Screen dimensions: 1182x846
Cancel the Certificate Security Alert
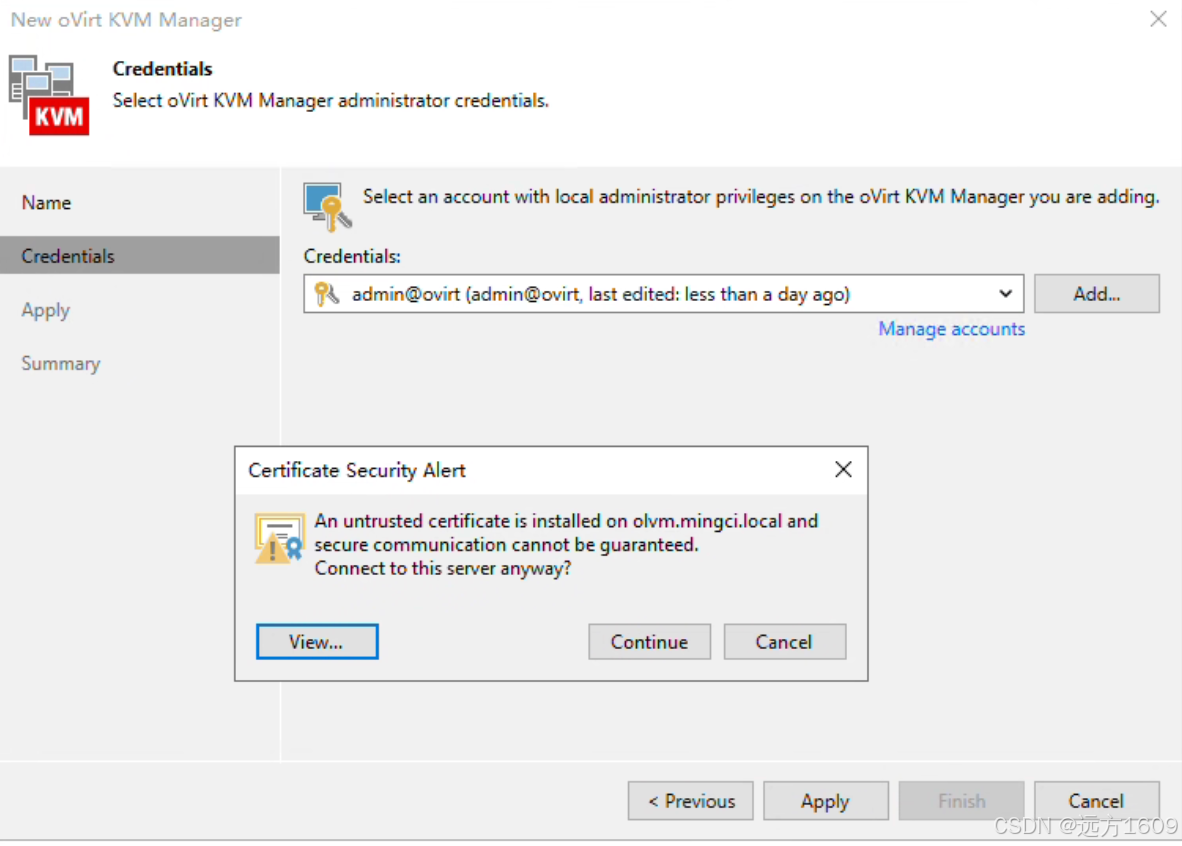point(785,642)
